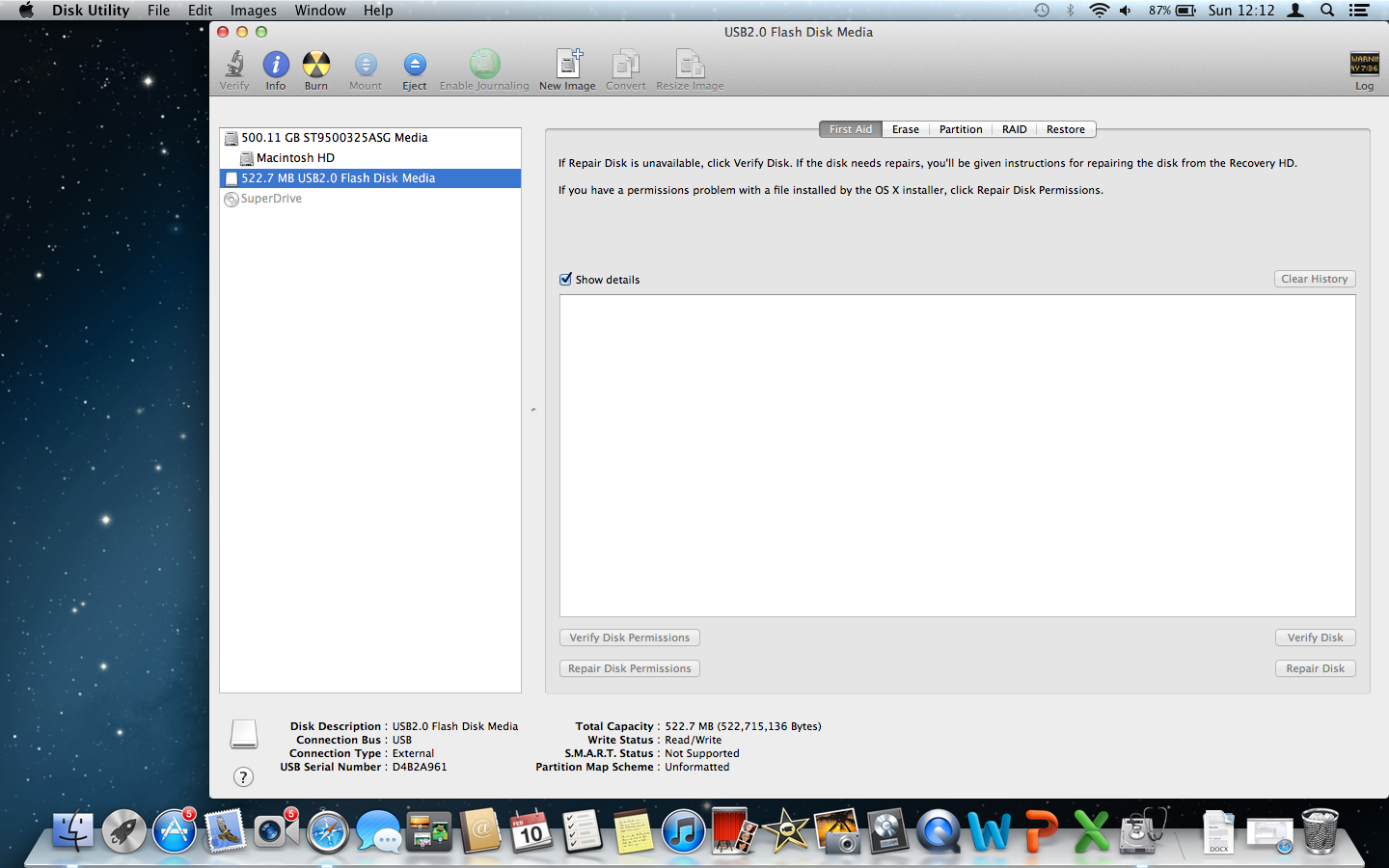1389x868 pixels.
Task: Open iTunes from the Dock
Action: (x=683, y=831)
